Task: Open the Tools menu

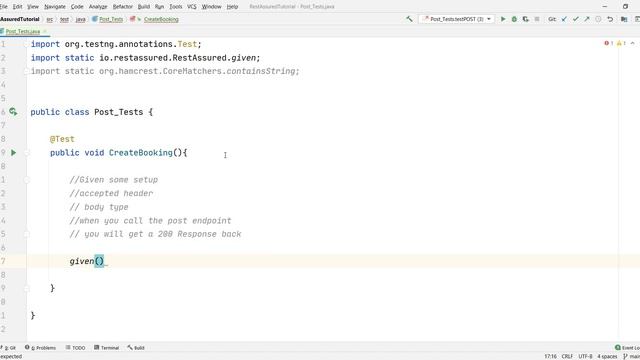Action: click(176, 7)
